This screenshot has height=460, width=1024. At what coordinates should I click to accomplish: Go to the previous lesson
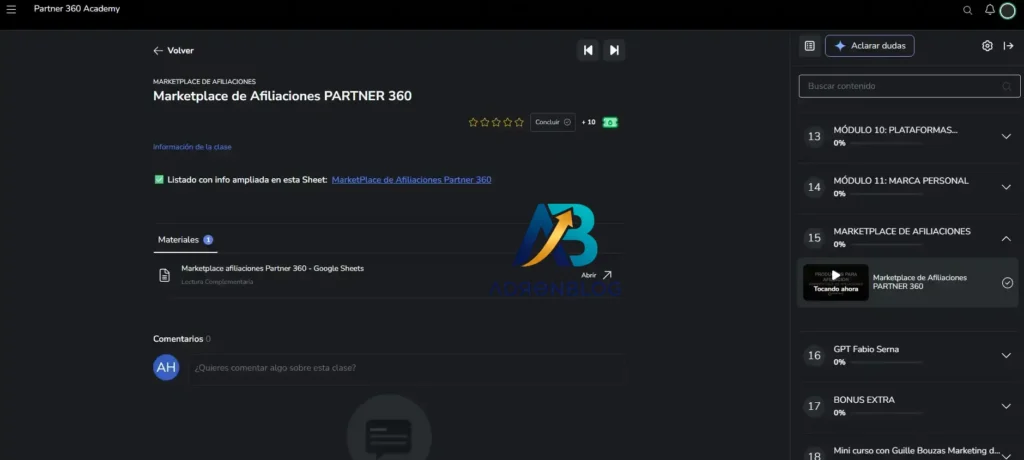(x=588, y=50)
